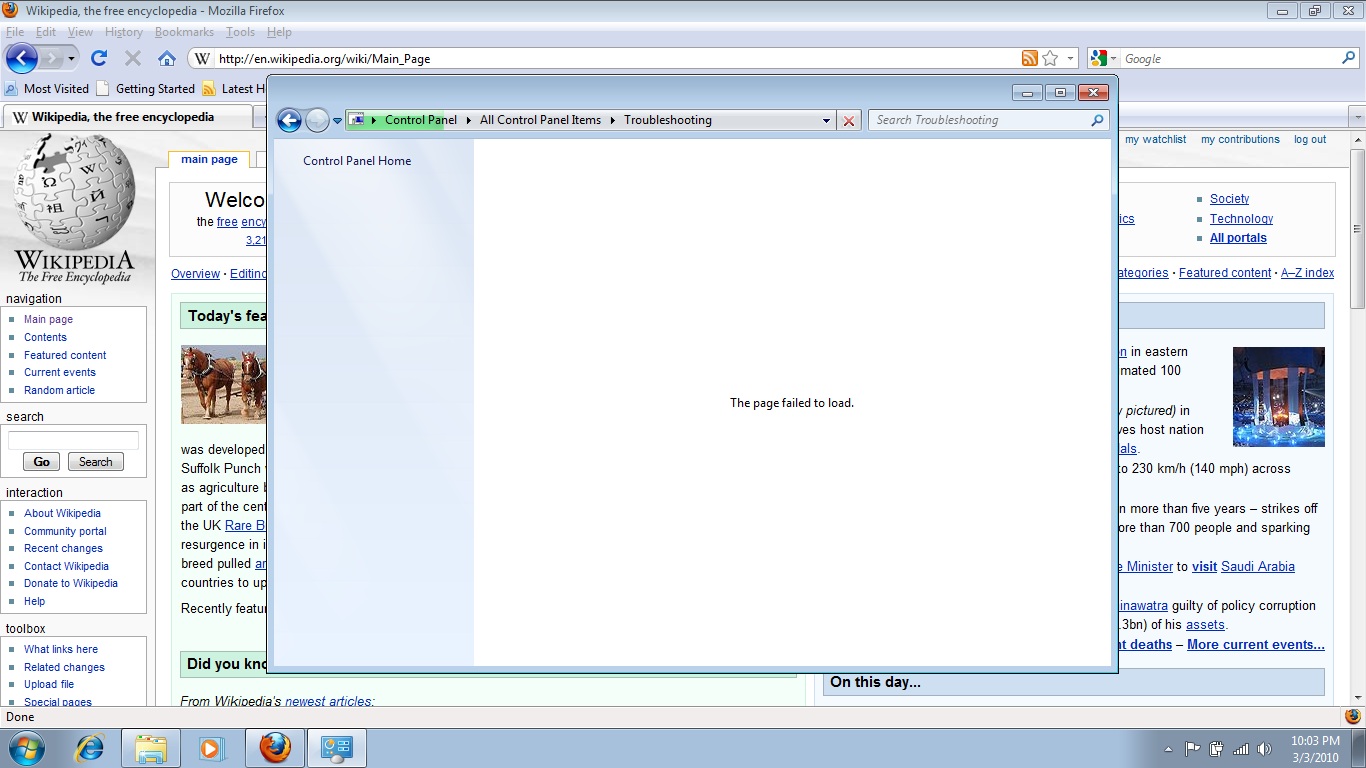The width and height of the screenshot is (1366, 768).
Task: Open the Google search engine selector
Action: pyautogui.click(x=1104, y=59)
